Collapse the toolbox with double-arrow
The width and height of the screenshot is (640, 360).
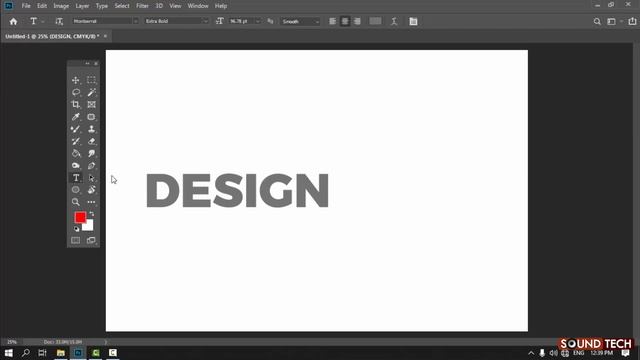point(87,63)
